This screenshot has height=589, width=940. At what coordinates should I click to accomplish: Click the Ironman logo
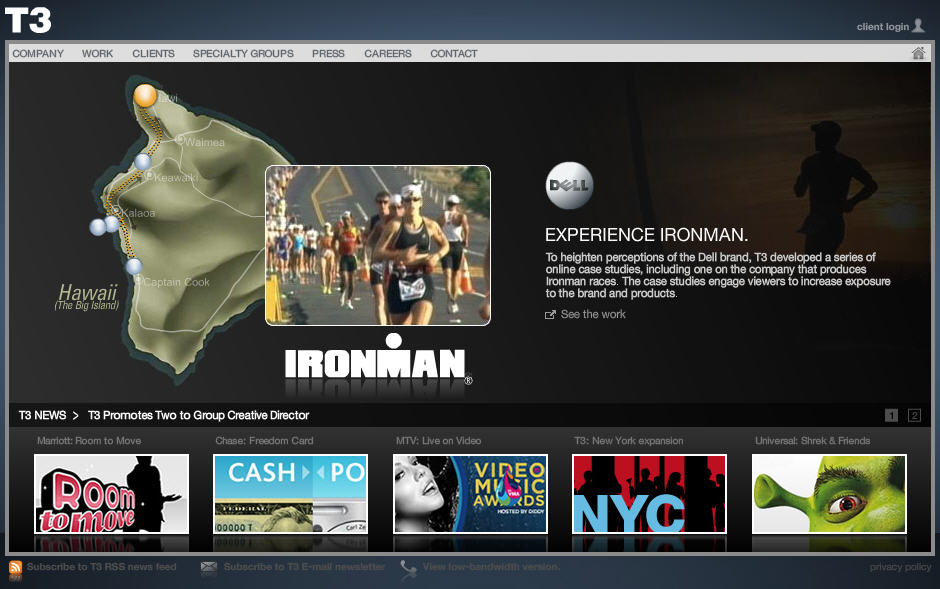(378, 358)
